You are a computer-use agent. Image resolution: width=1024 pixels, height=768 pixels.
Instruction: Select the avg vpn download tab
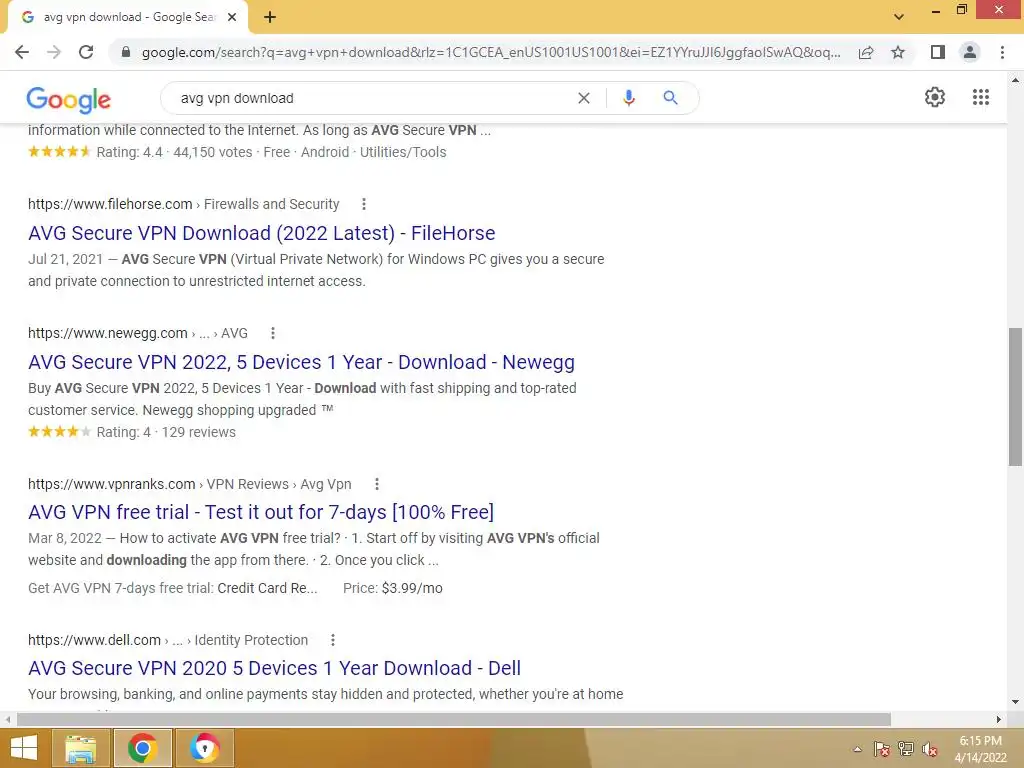(x=128, y=18)
